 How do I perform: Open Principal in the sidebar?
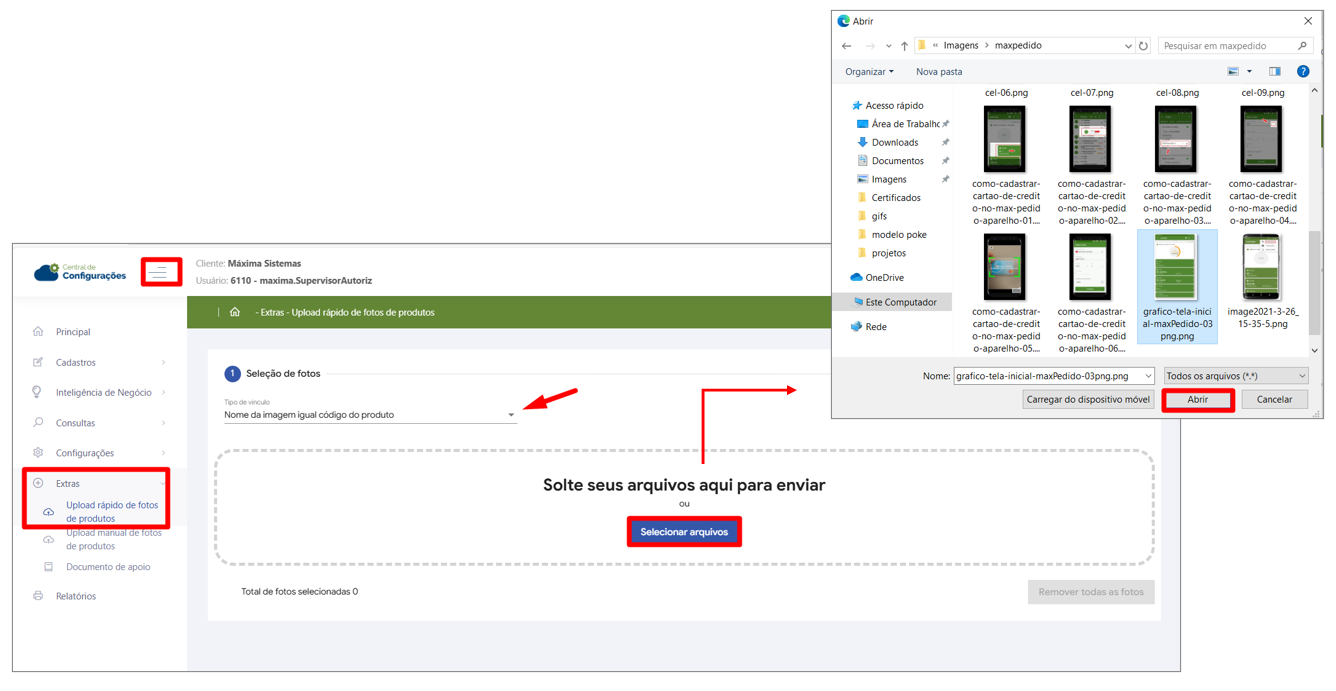point(73,332)
